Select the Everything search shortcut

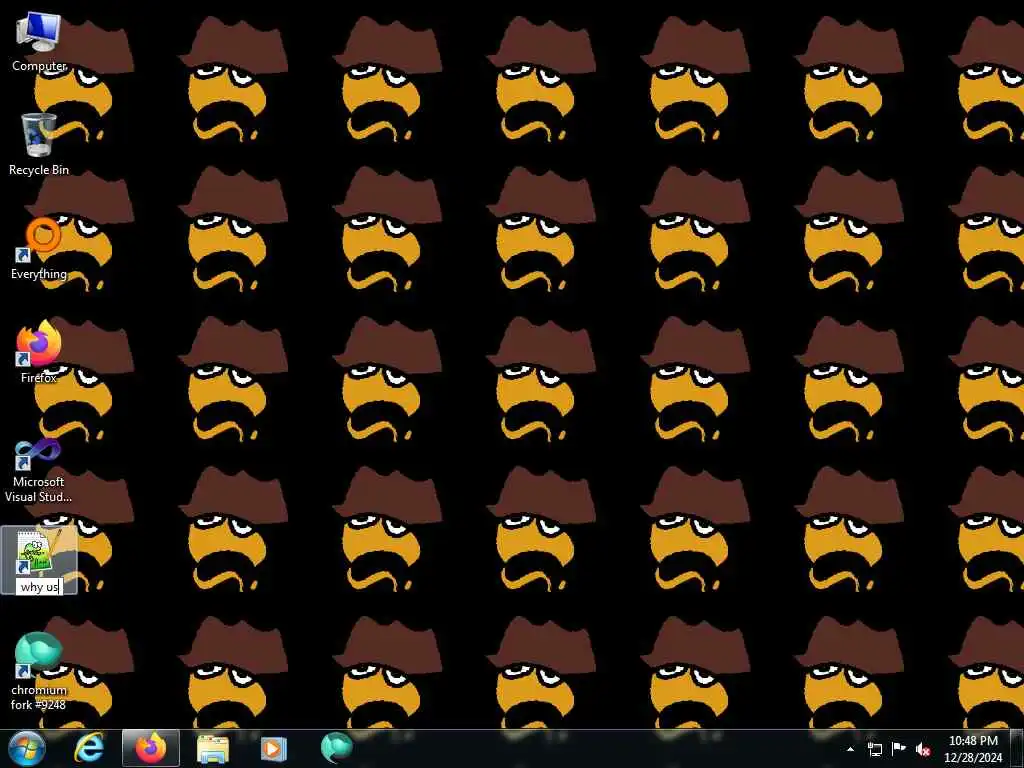point(39,240)
